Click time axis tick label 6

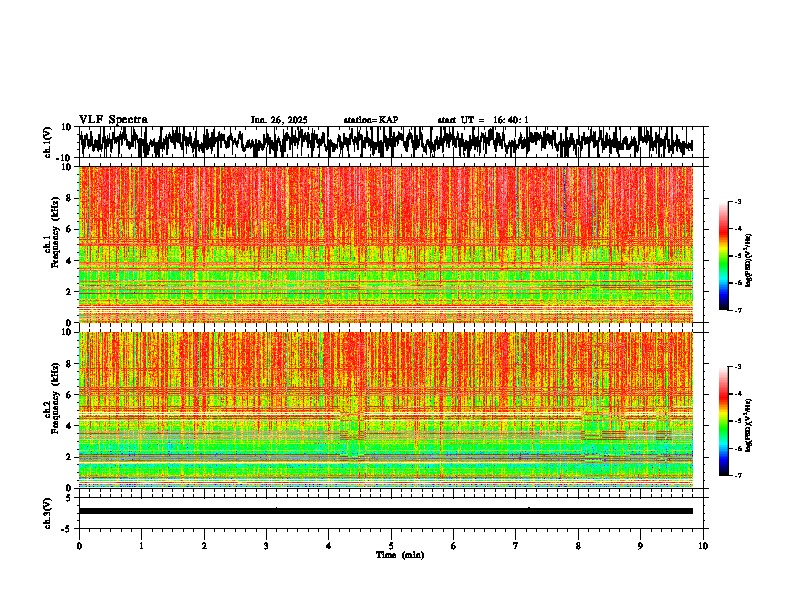(453, 546)
